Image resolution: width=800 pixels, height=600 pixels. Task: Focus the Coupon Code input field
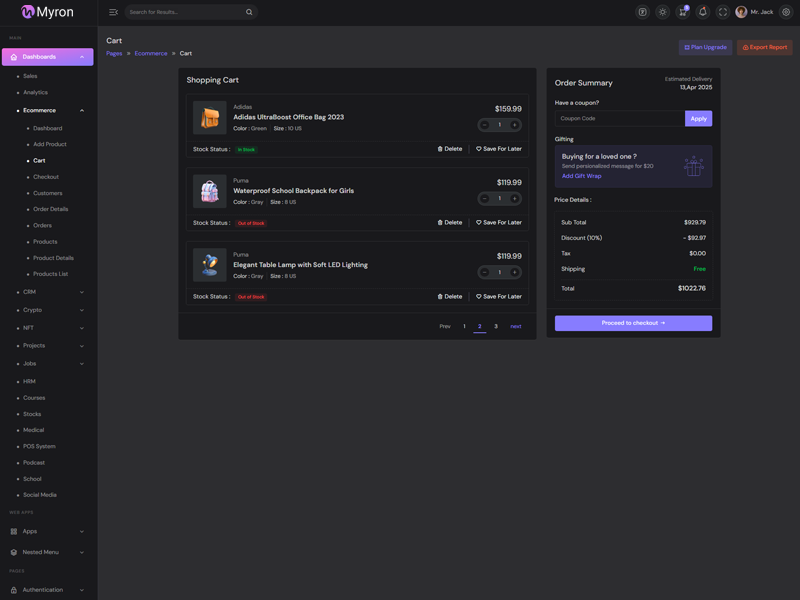(x=619, y=118)
